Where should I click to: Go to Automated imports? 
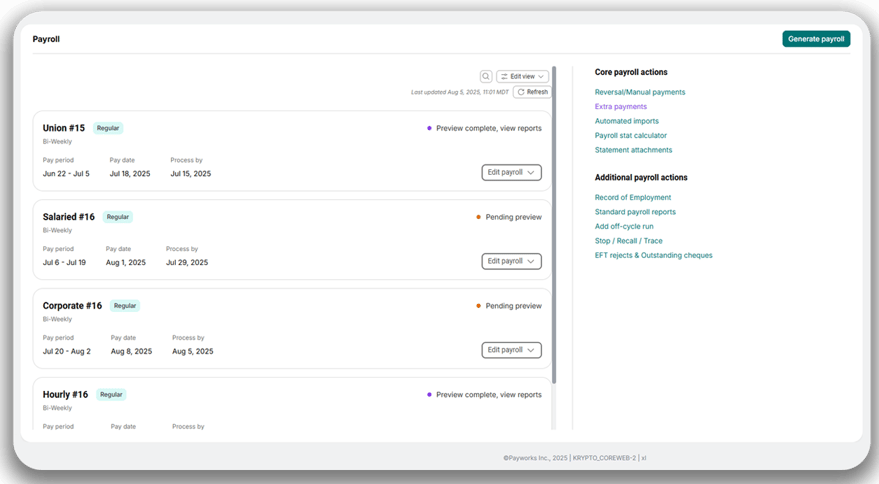tap(627, 121)
